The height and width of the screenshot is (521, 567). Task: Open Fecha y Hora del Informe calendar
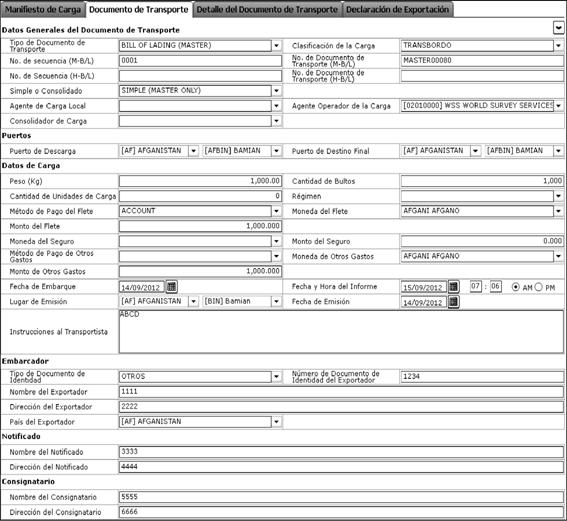click(x=453, y=287)
